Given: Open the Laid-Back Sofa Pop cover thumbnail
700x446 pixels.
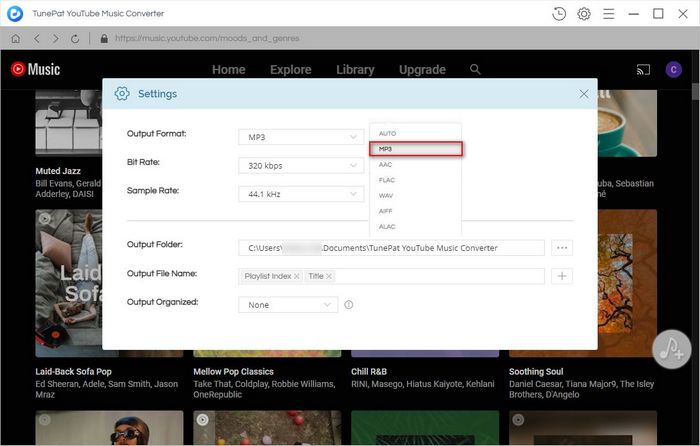Looking at the screenshot, I should click(69, 283).
